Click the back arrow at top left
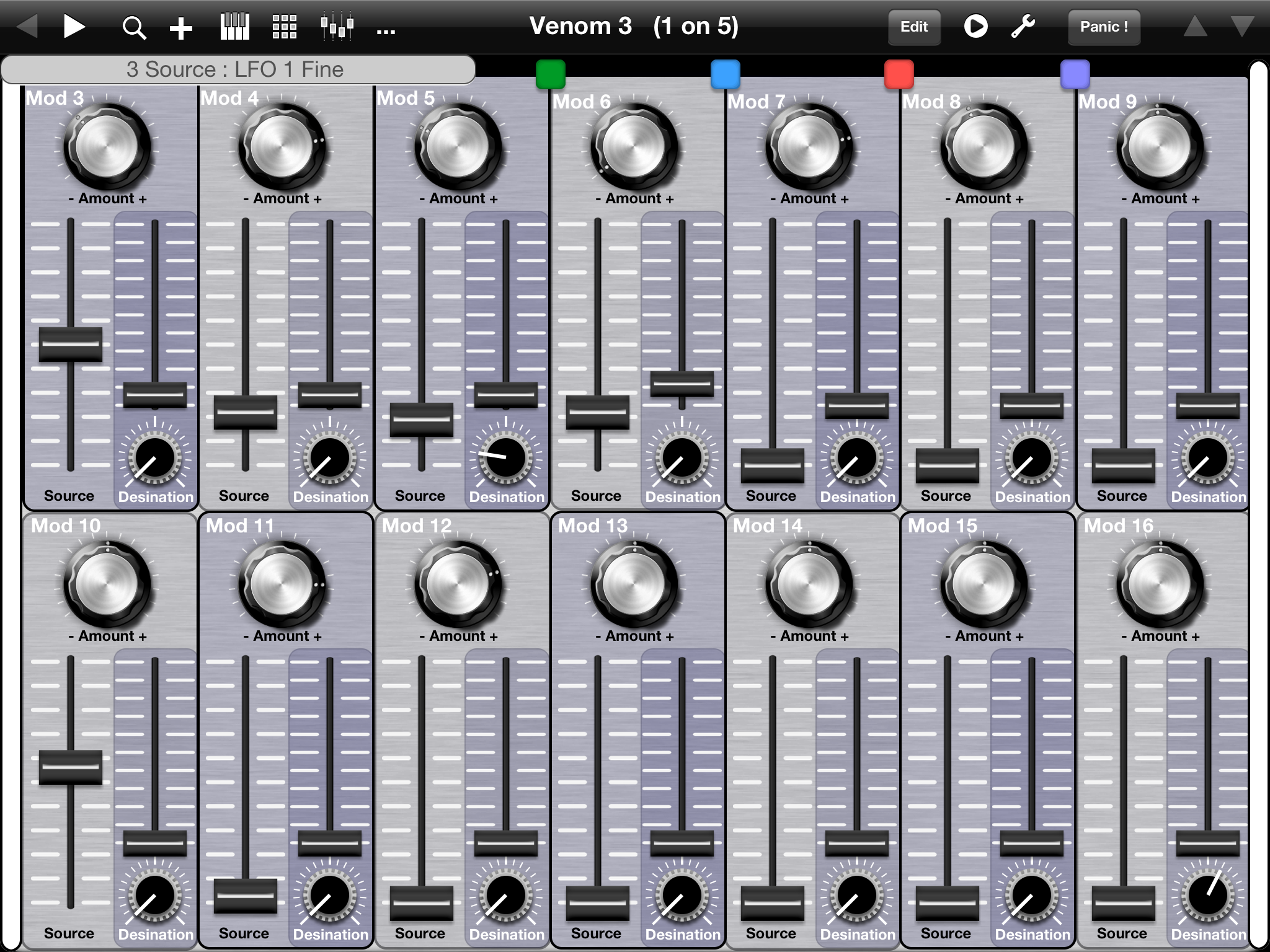The width and height of the screenshot is (1270, 952). 27,27
